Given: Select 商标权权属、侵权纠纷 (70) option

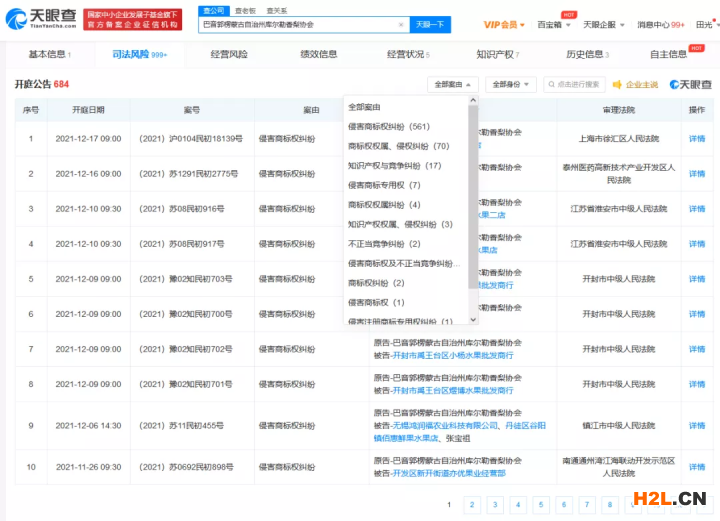Looking at the screenshot, I should (x=399, y=146).
